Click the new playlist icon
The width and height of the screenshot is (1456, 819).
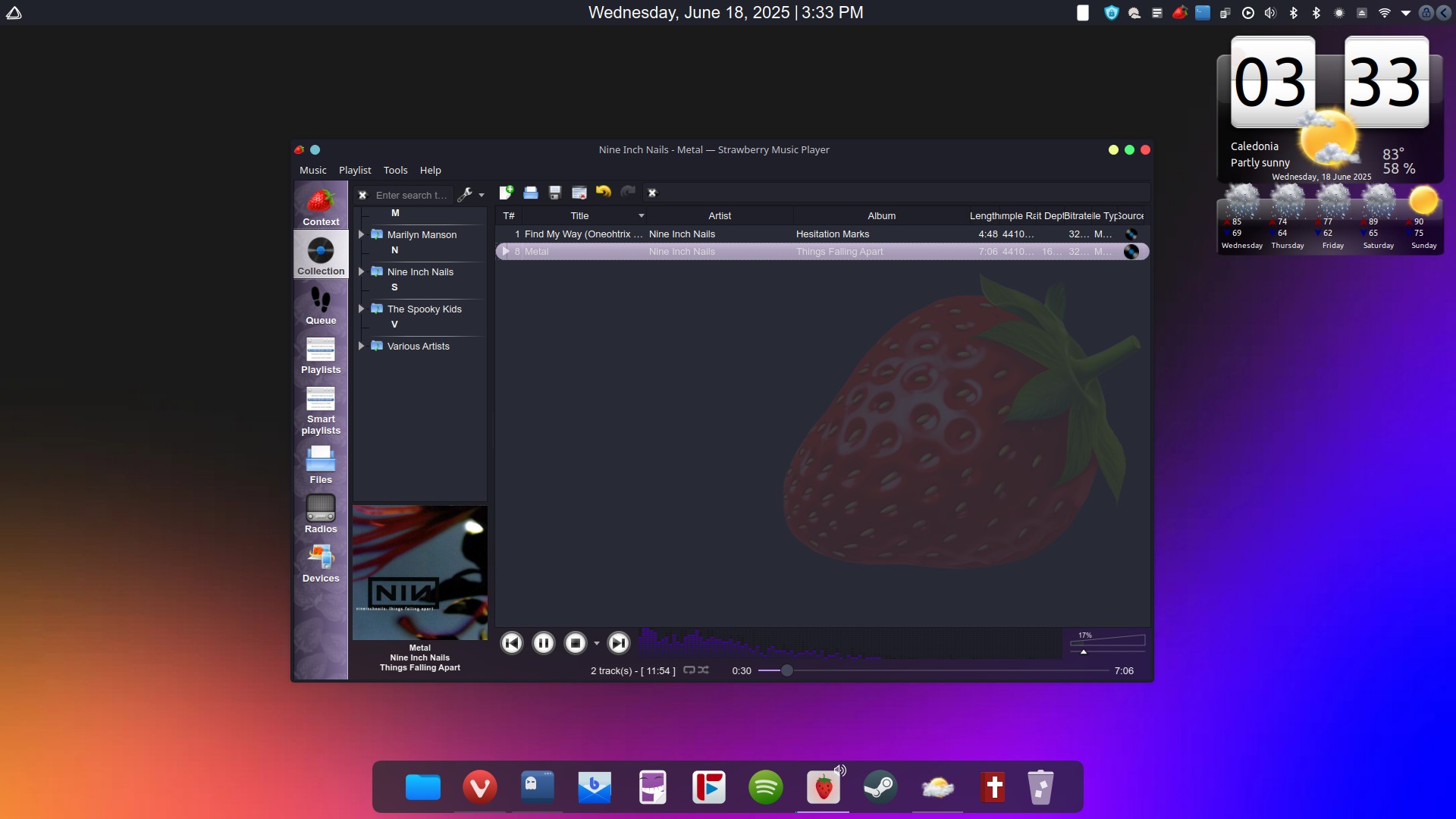pyautogui.click(x=506, y=193)
